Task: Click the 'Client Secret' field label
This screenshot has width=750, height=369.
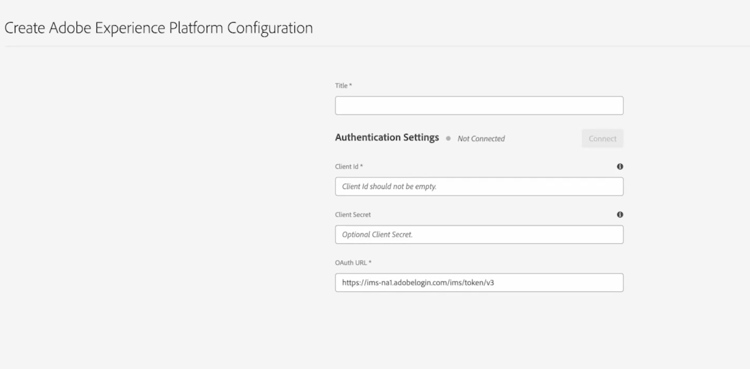Action: 353,214
